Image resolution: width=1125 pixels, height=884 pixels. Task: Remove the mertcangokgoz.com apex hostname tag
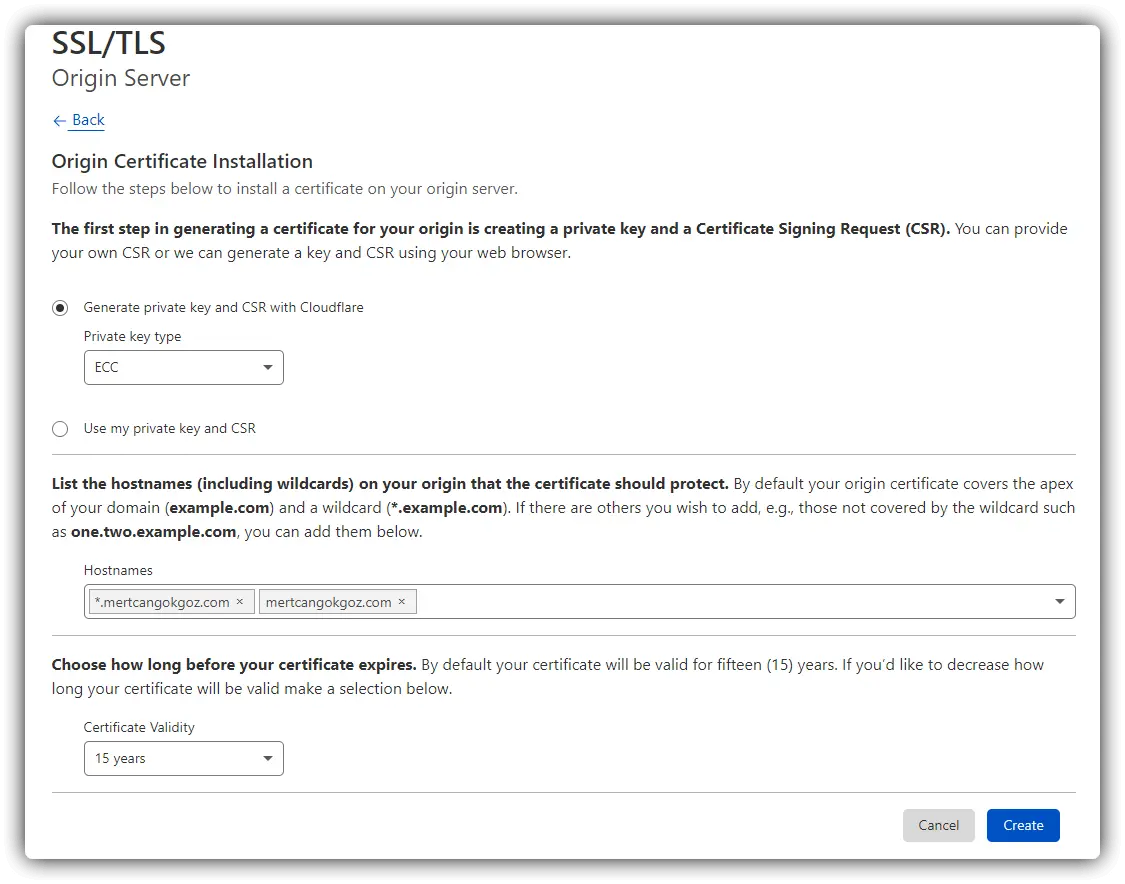pos(402,602)
